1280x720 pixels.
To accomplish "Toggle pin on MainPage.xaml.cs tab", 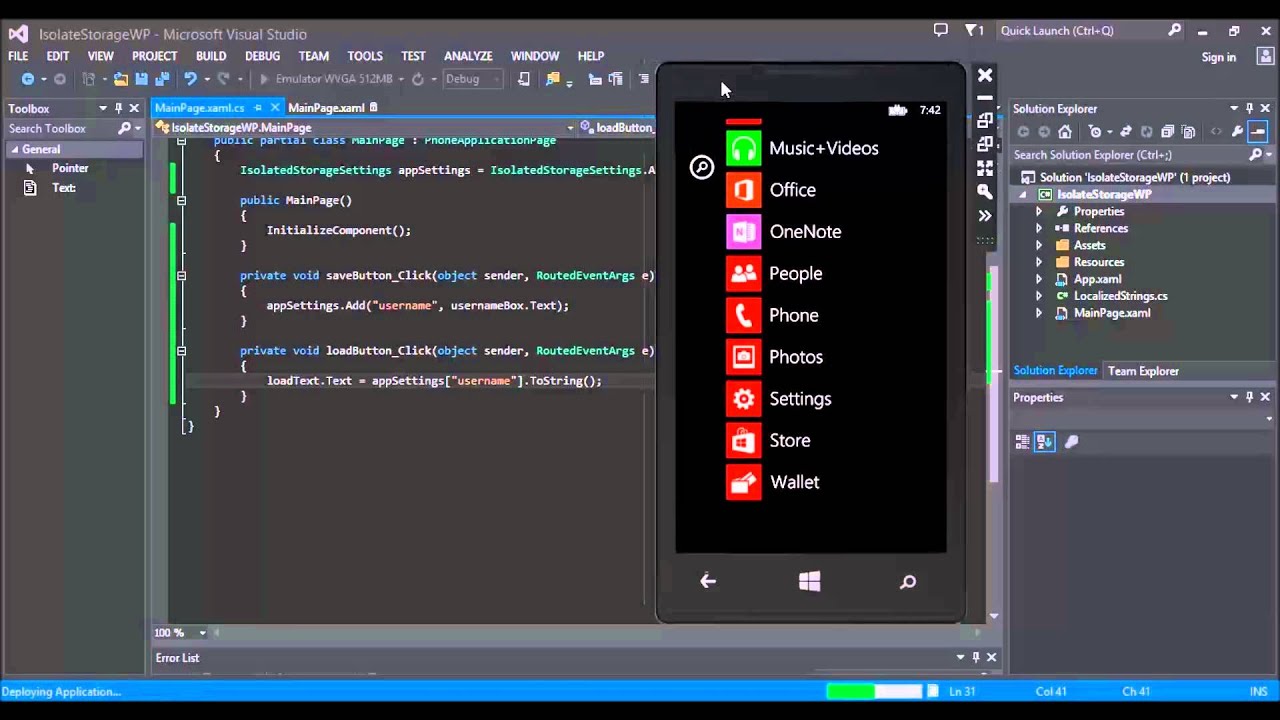I will coord(258,107).
